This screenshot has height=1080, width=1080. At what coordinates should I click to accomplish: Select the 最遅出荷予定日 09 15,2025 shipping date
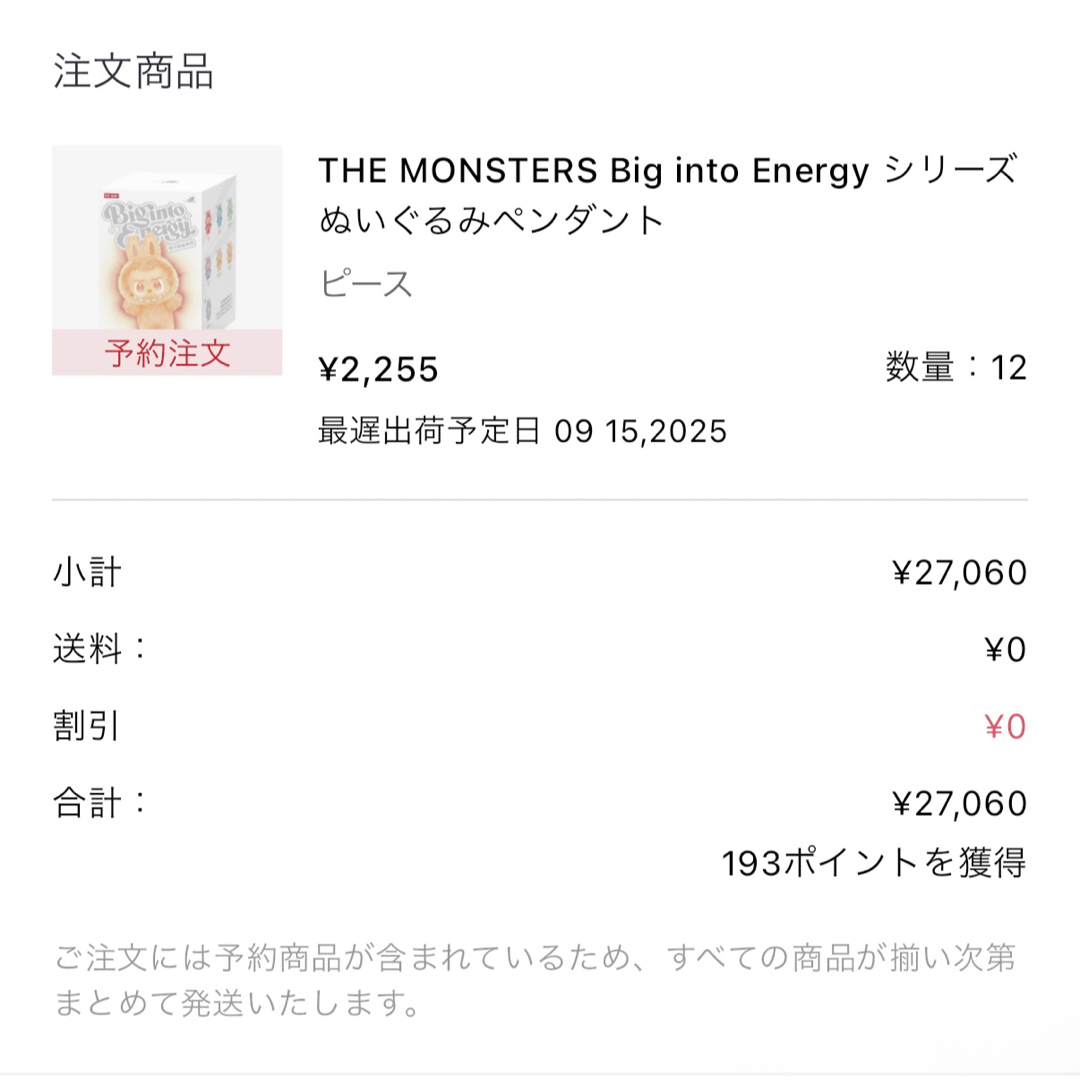click(x=522, y=431)
